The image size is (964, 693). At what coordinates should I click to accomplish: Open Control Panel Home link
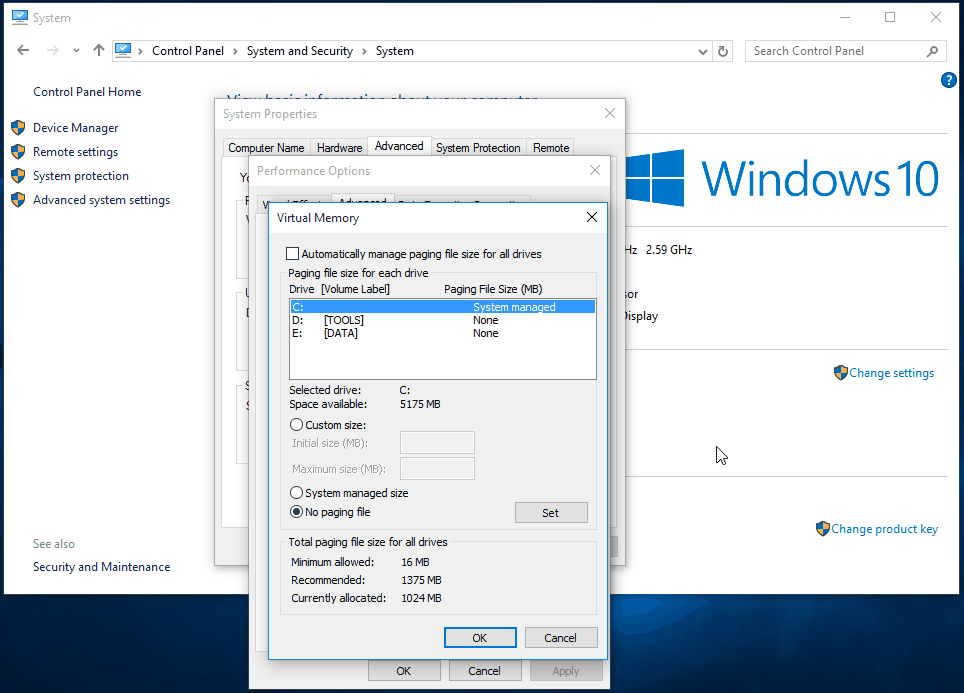coord(87,92)
